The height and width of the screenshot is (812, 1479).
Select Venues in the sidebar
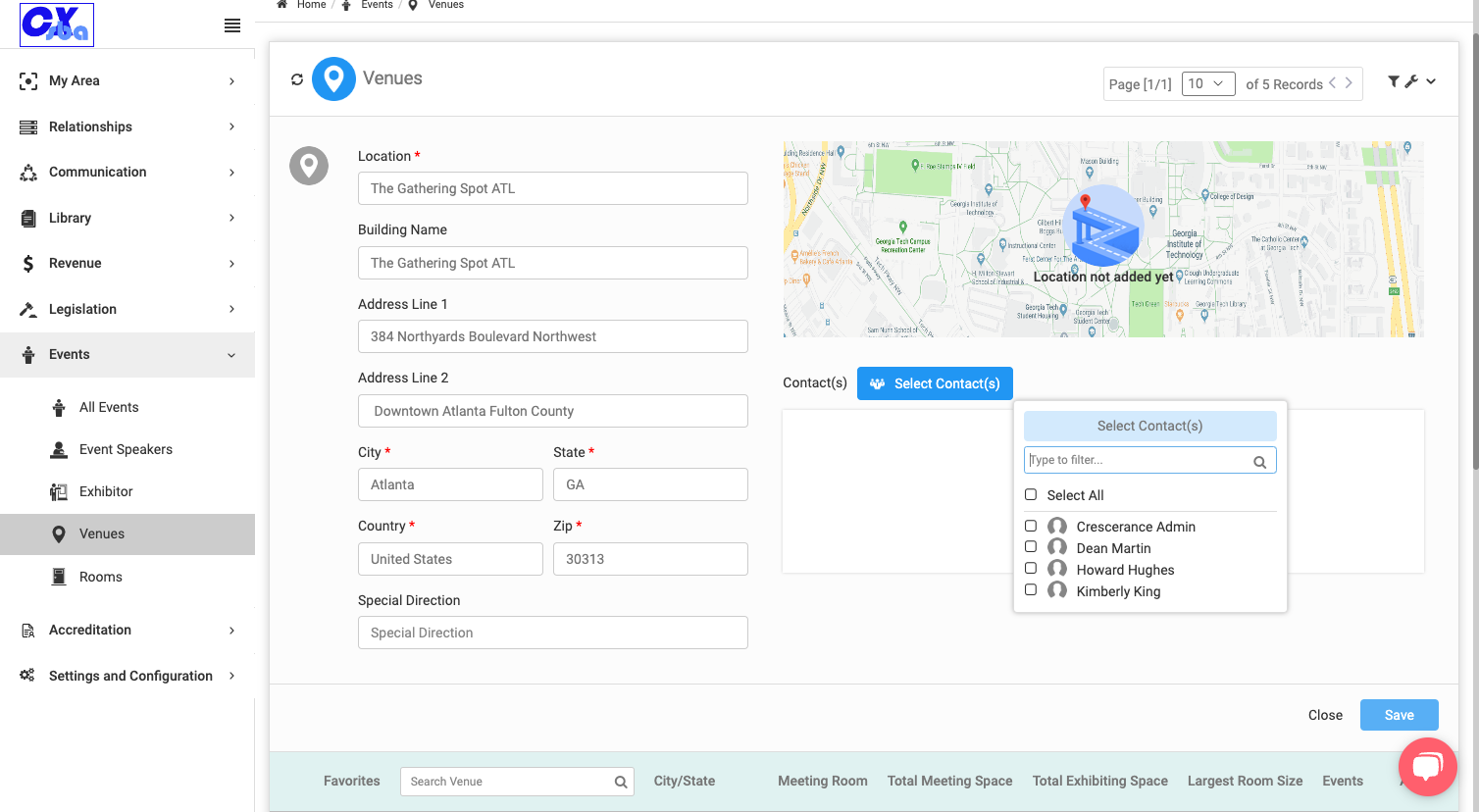127,534
